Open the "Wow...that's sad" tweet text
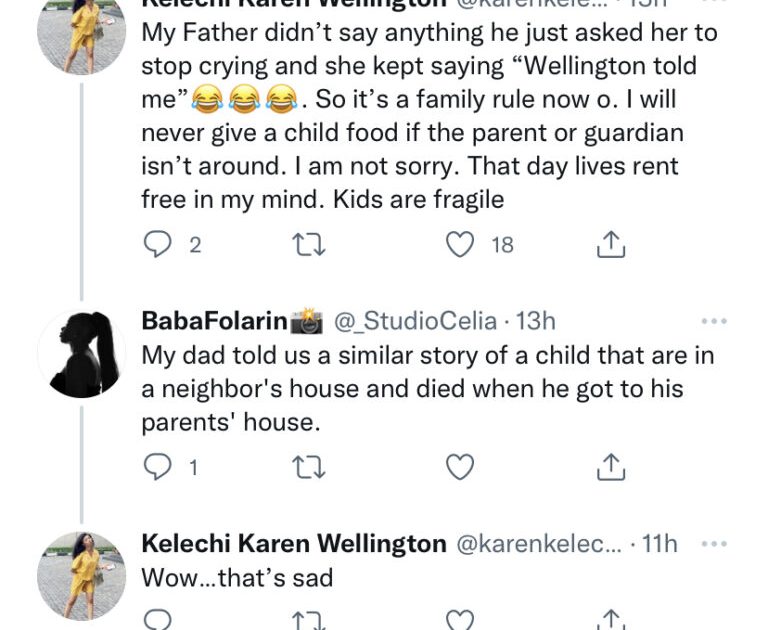 [x=237, y=578]
